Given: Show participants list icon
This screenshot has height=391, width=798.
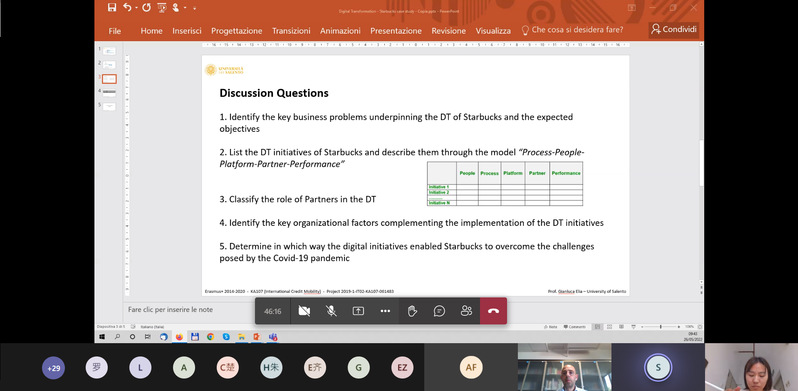Looking at the screenshot, I should point(466,311).
